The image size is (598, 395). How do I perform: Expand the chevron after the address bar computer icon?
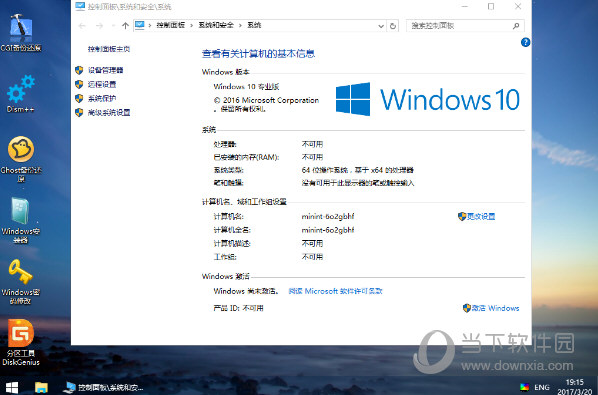[x=150, y=26]
